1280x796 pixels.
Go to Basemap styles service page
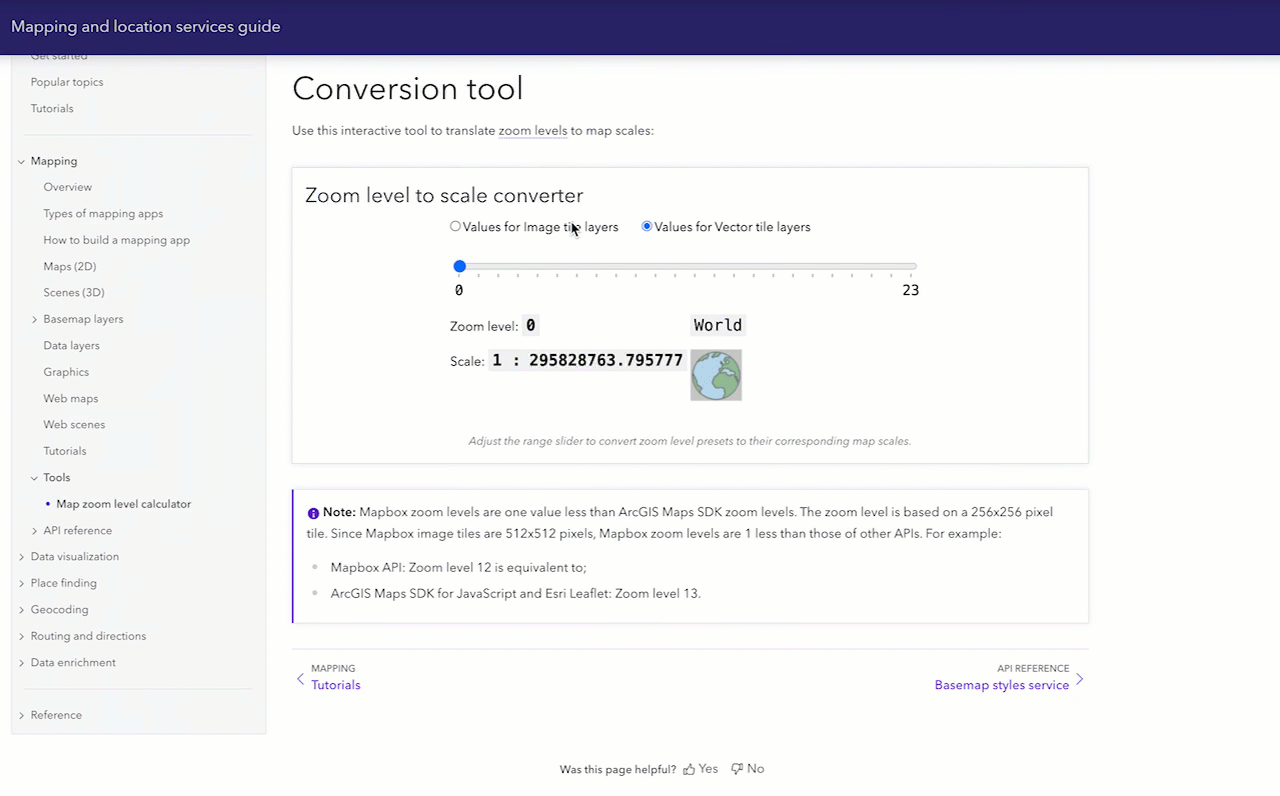1001,685
